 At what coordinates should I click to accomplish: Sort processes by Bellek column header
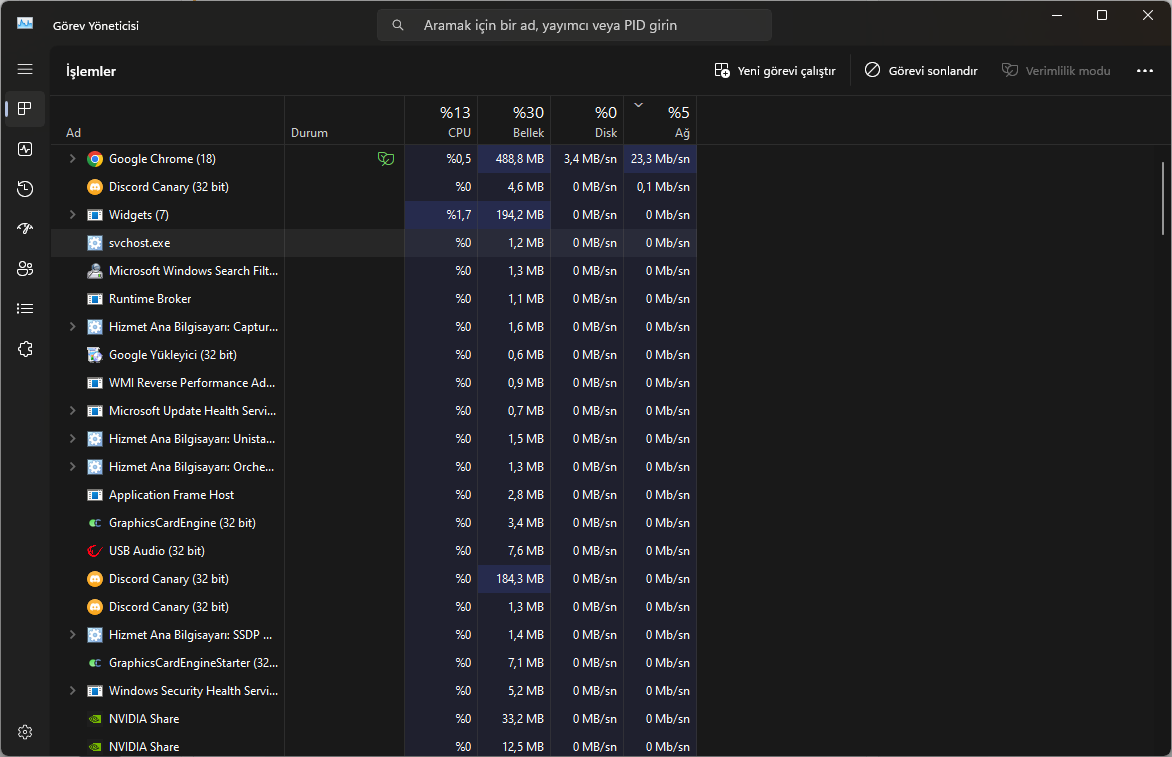coord(514,120)
